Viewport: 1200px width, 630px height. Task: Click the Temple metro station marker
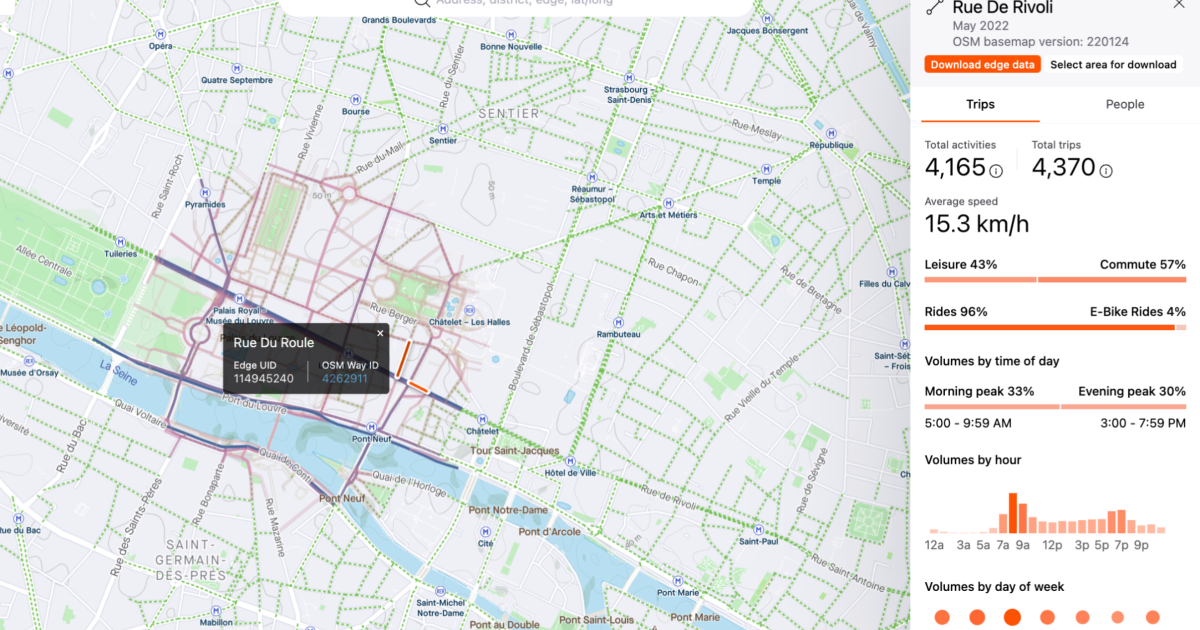[767, 168]
